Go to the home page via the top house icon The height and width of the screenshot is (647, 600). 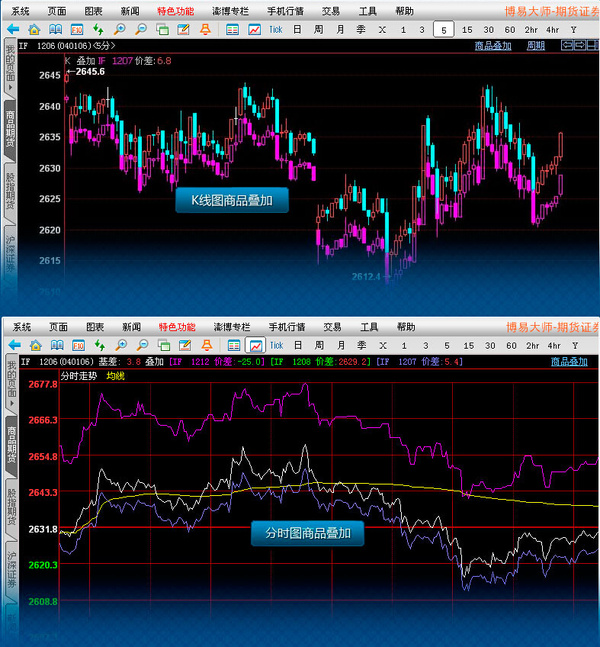point(35,30)
